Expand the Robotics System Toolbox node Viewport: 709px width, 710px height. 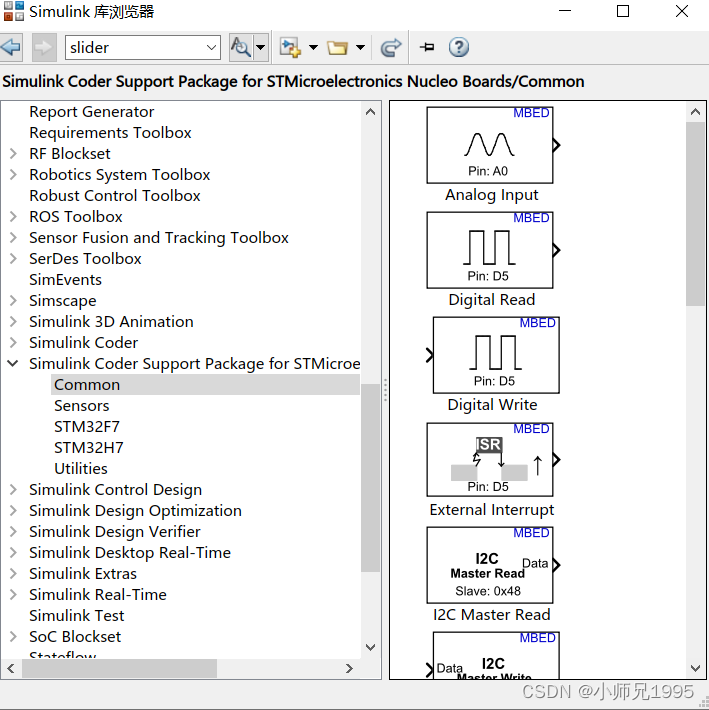(x=13, y=175)
